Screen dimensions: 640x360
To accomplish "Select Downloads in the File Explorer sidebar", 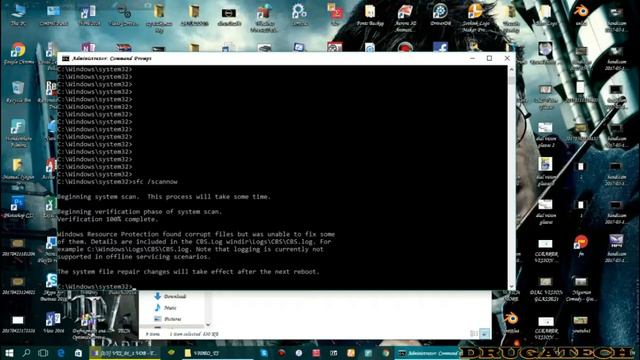I will click(170, 296).
